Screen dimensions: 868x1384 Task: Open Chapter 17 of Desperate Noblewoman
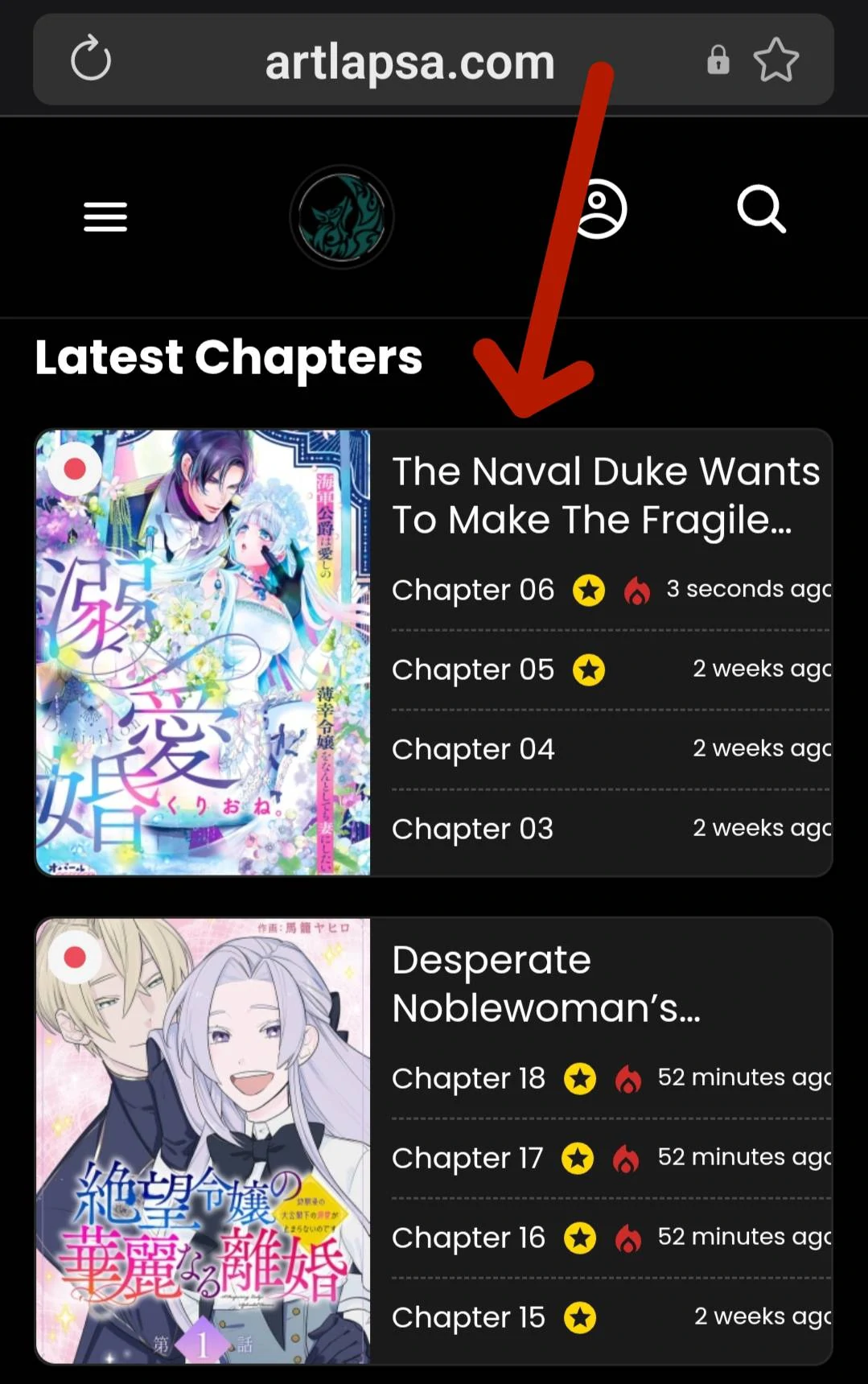[x=467, y=1159]
